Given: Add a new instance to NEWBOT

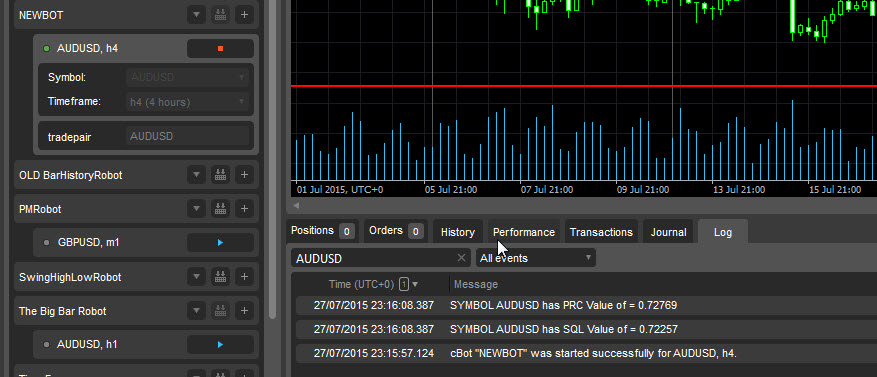Looking at the screenshot, I should click(x=244, y=15).
